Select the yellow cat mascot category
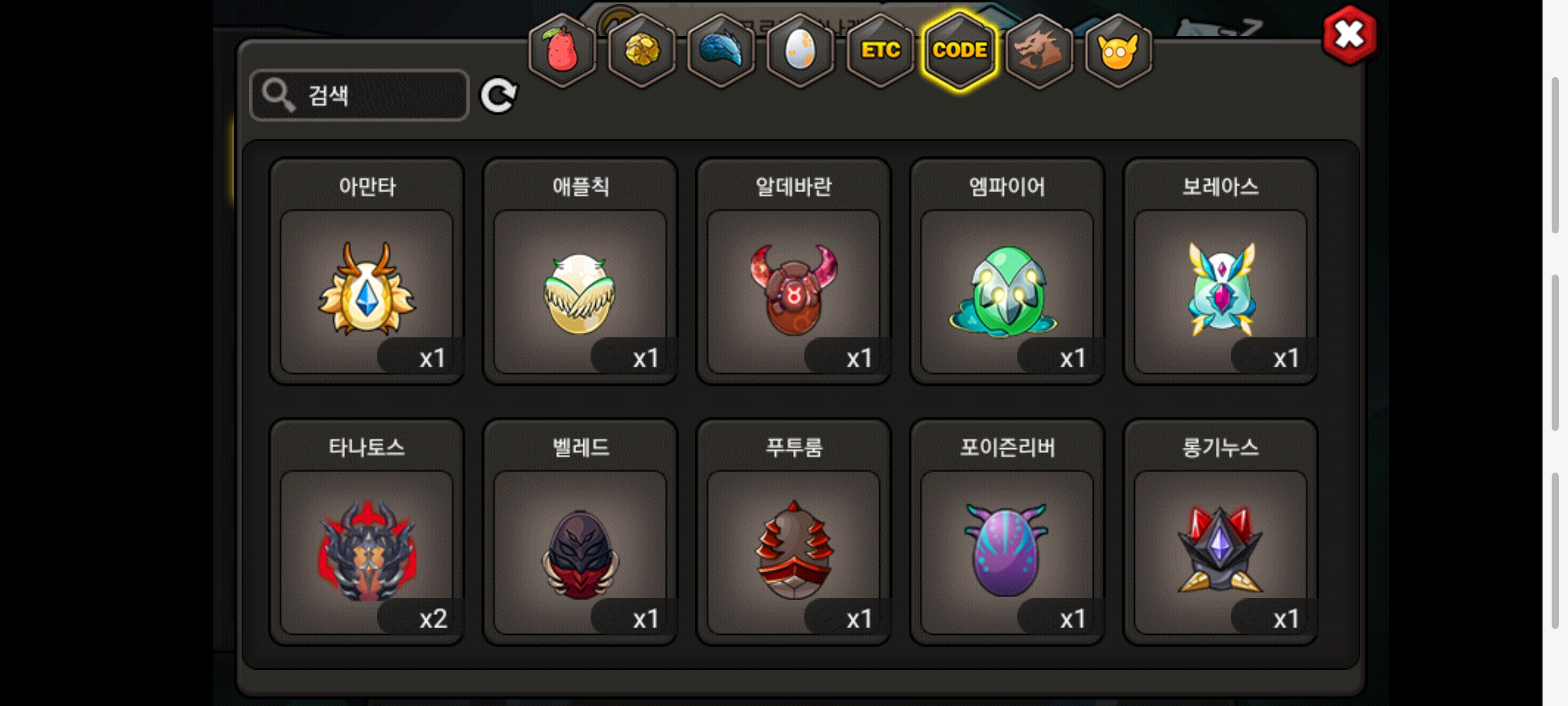The height and width of the screenshot is (706, 1568). pos(1119,50)
